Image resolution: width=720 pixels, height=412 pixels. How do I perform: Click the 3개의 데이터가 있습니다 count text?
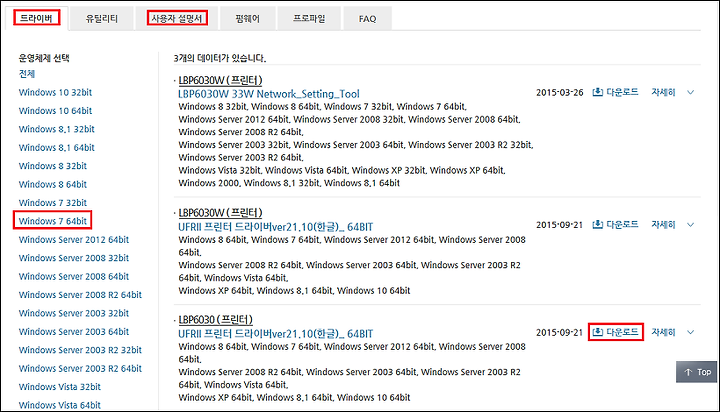(x=219, y=58)
